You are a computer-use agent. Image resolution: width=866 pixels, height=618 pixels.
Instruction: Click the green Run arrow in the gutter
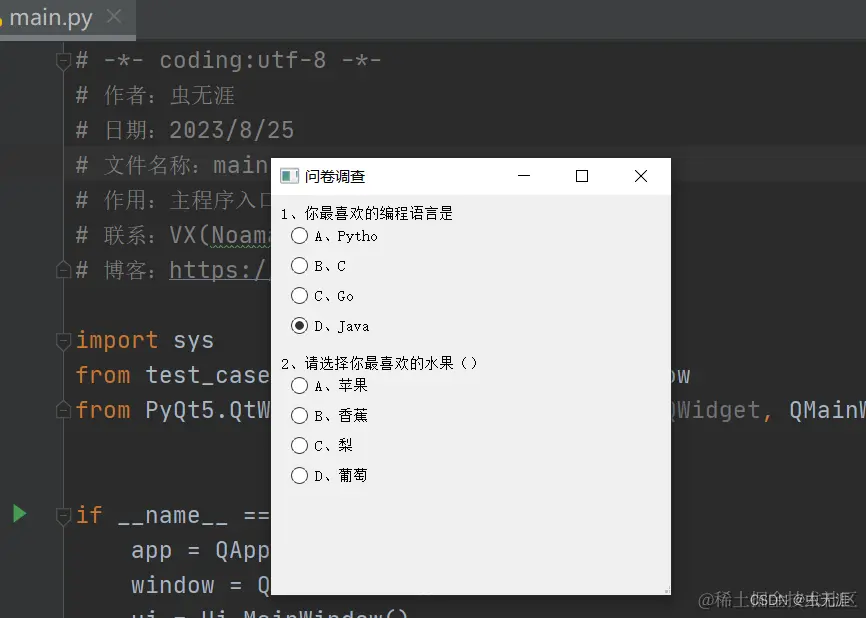tap(18, 514)
